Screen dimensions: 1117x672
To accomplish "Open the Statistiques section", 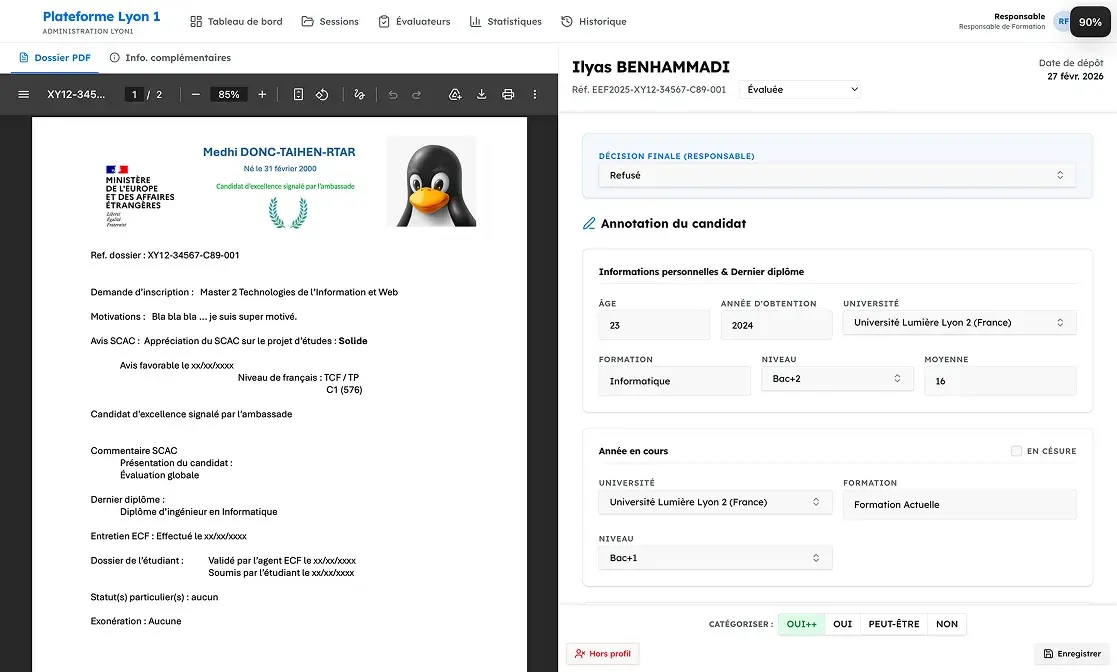I will 505,21.
